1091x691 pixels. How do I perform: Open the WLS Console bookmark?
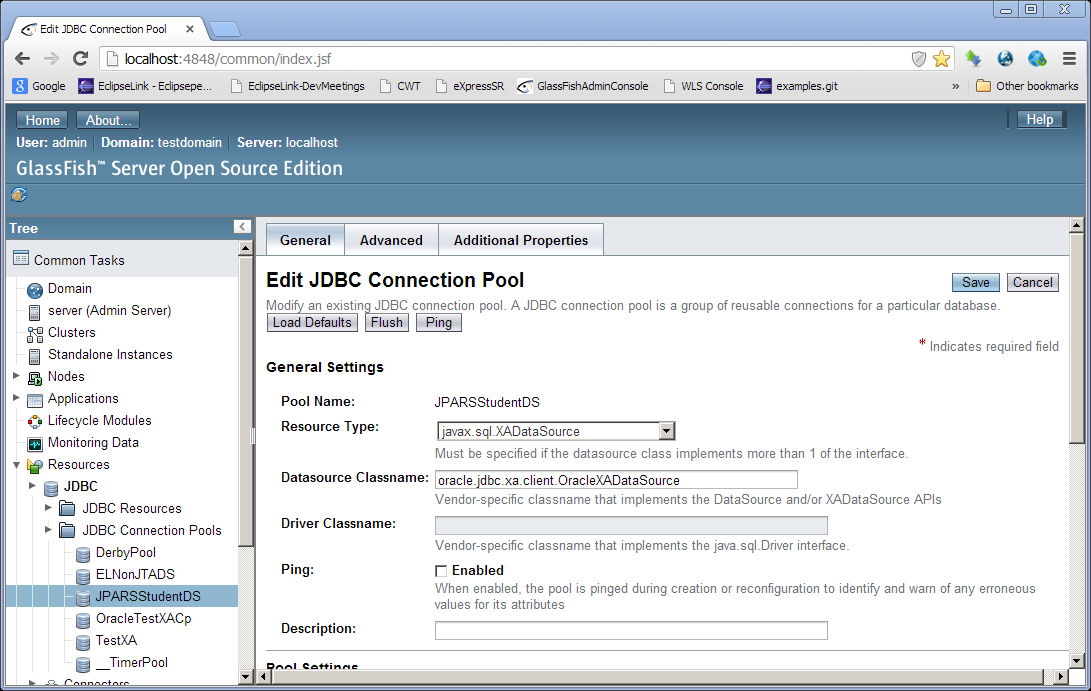703,86
